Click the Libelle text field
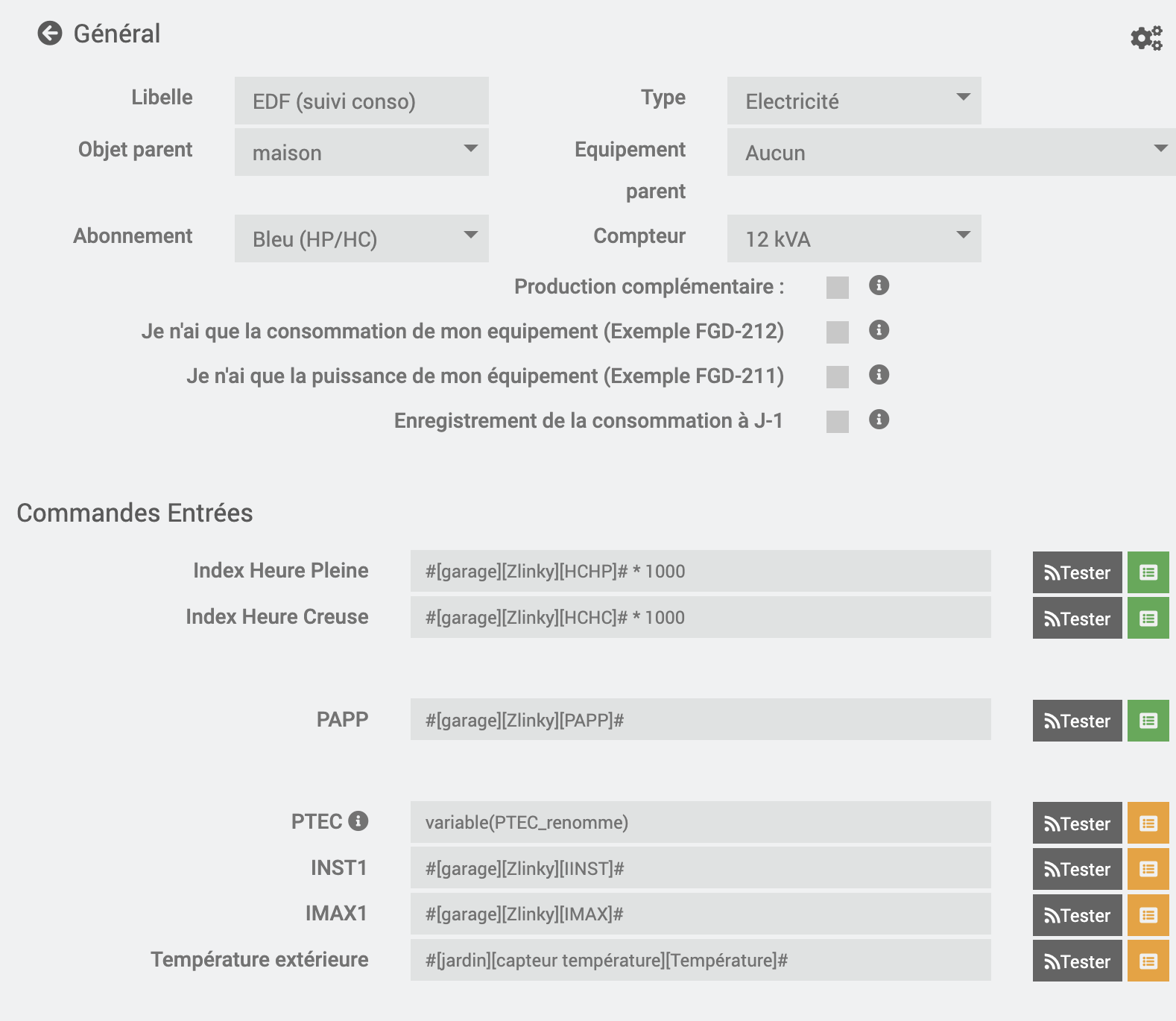This screenshot has width=1176, height=1021. pyautogui.click(x=361, y=101)
